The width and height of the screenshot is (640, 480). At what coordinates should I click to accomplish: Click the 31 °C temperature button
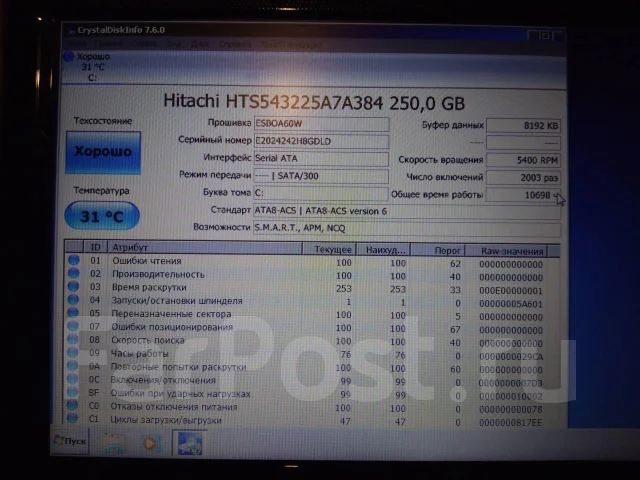(x=102, y=216)
